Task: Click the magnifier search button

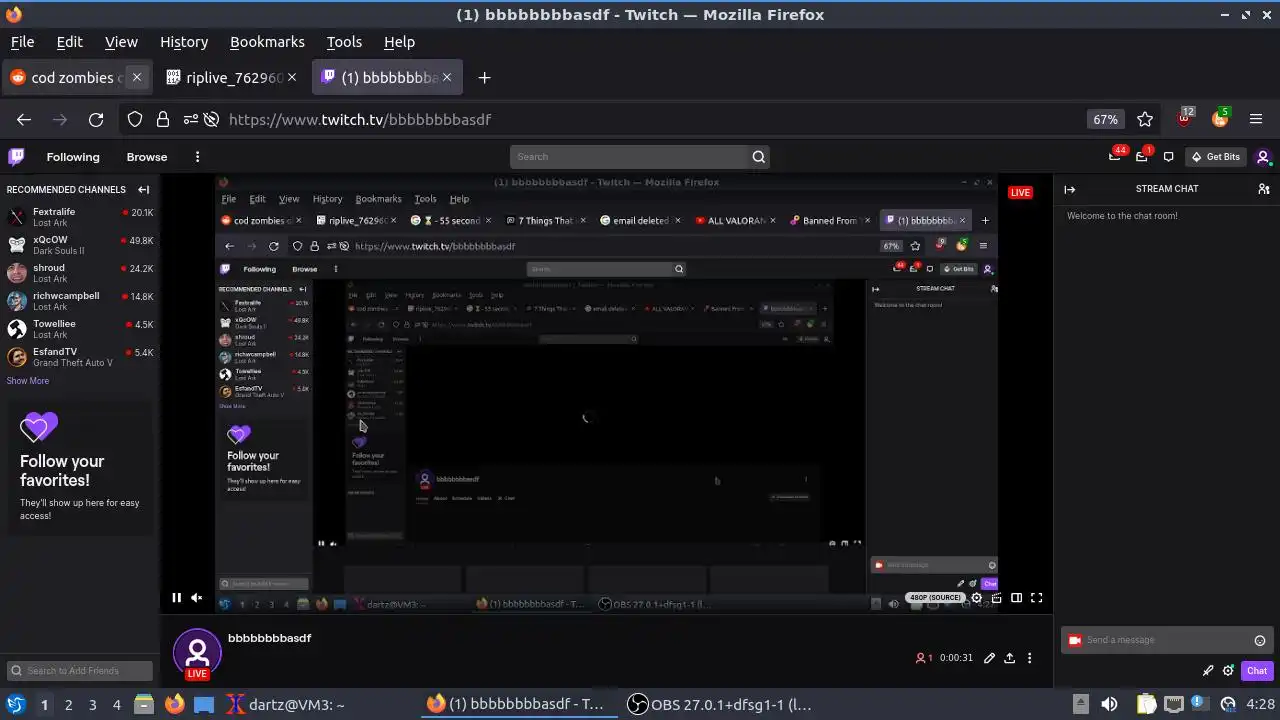Action: click(759, 156)
